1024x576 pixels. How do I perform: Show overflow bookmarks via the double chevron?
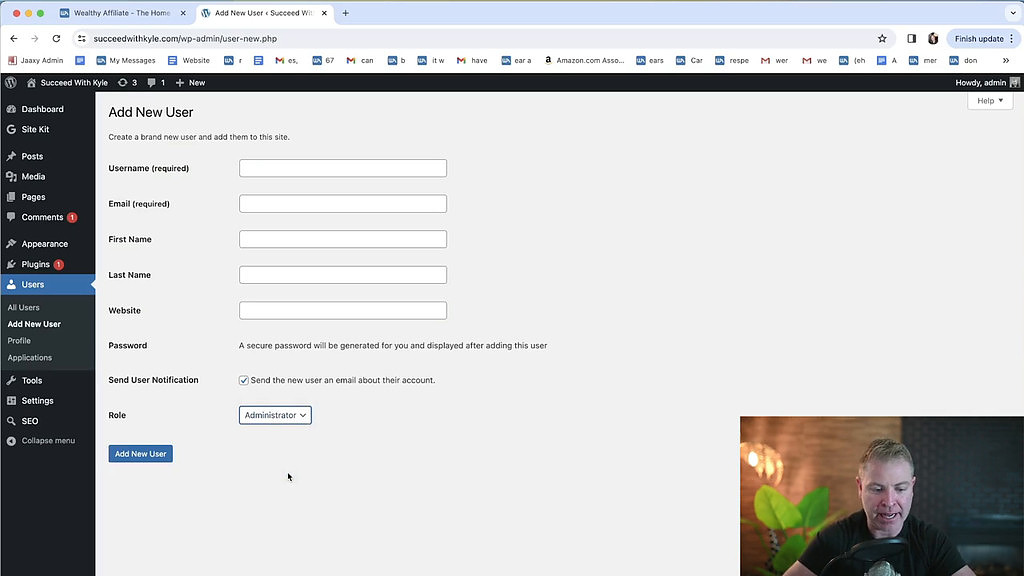point(1008,60)
